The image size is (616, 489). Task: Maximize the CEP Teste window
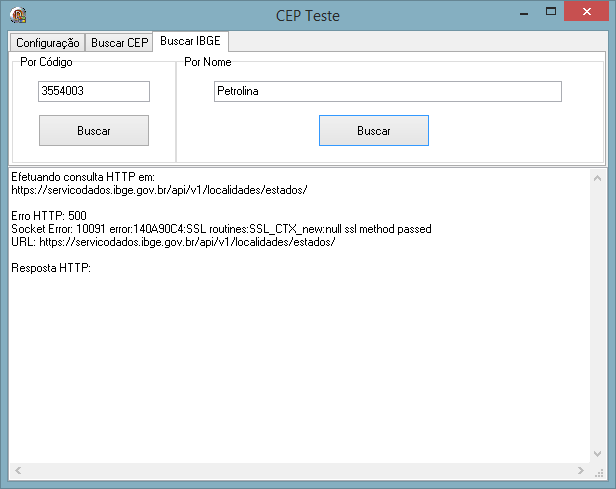pos(551,12)
